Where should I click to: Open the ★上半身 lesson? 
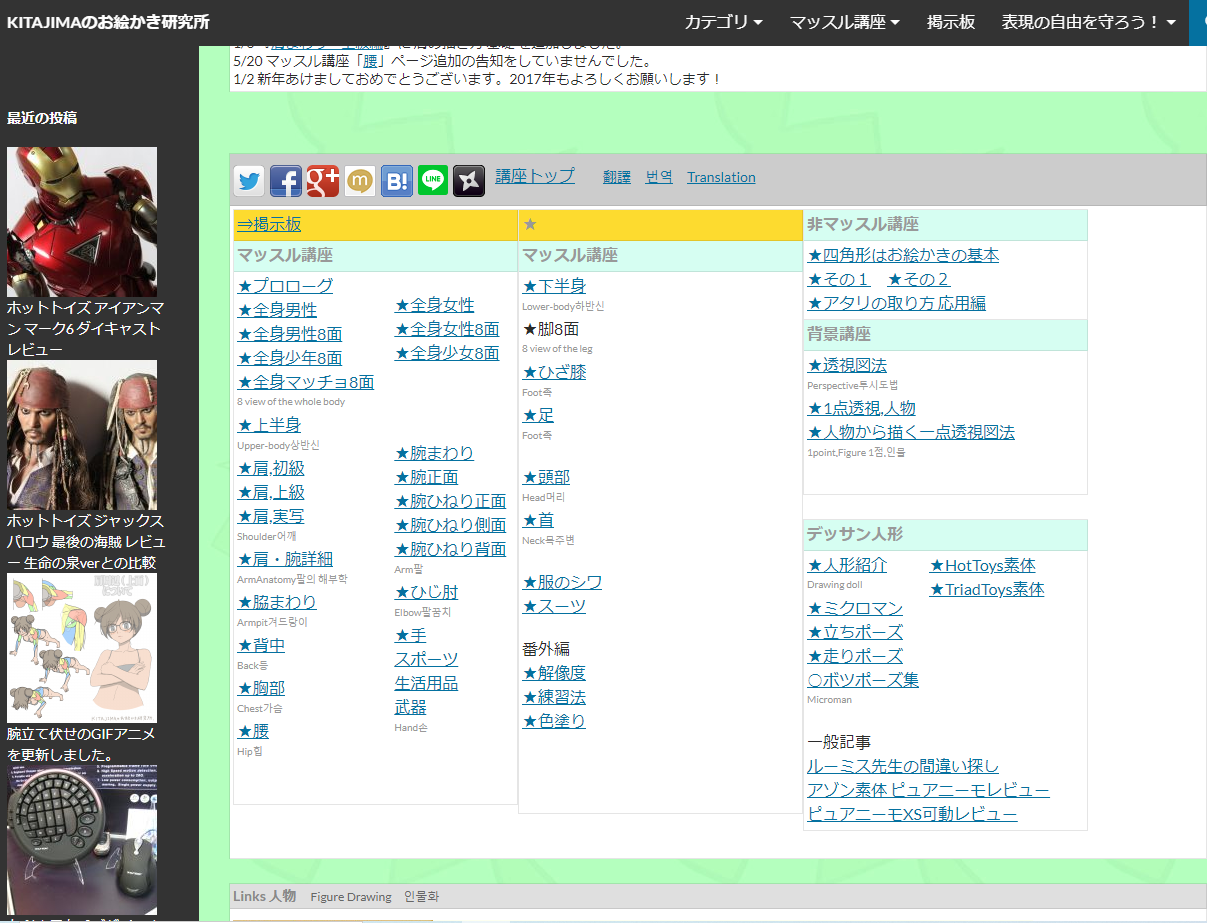pyautogui.click(x=269, y=425)
